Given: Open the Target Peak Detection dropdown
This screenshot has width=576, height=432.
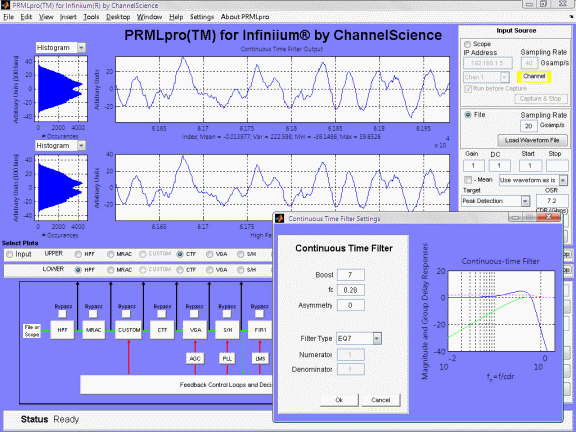Looking at the screenshot, I should click(x=496, y=201).
